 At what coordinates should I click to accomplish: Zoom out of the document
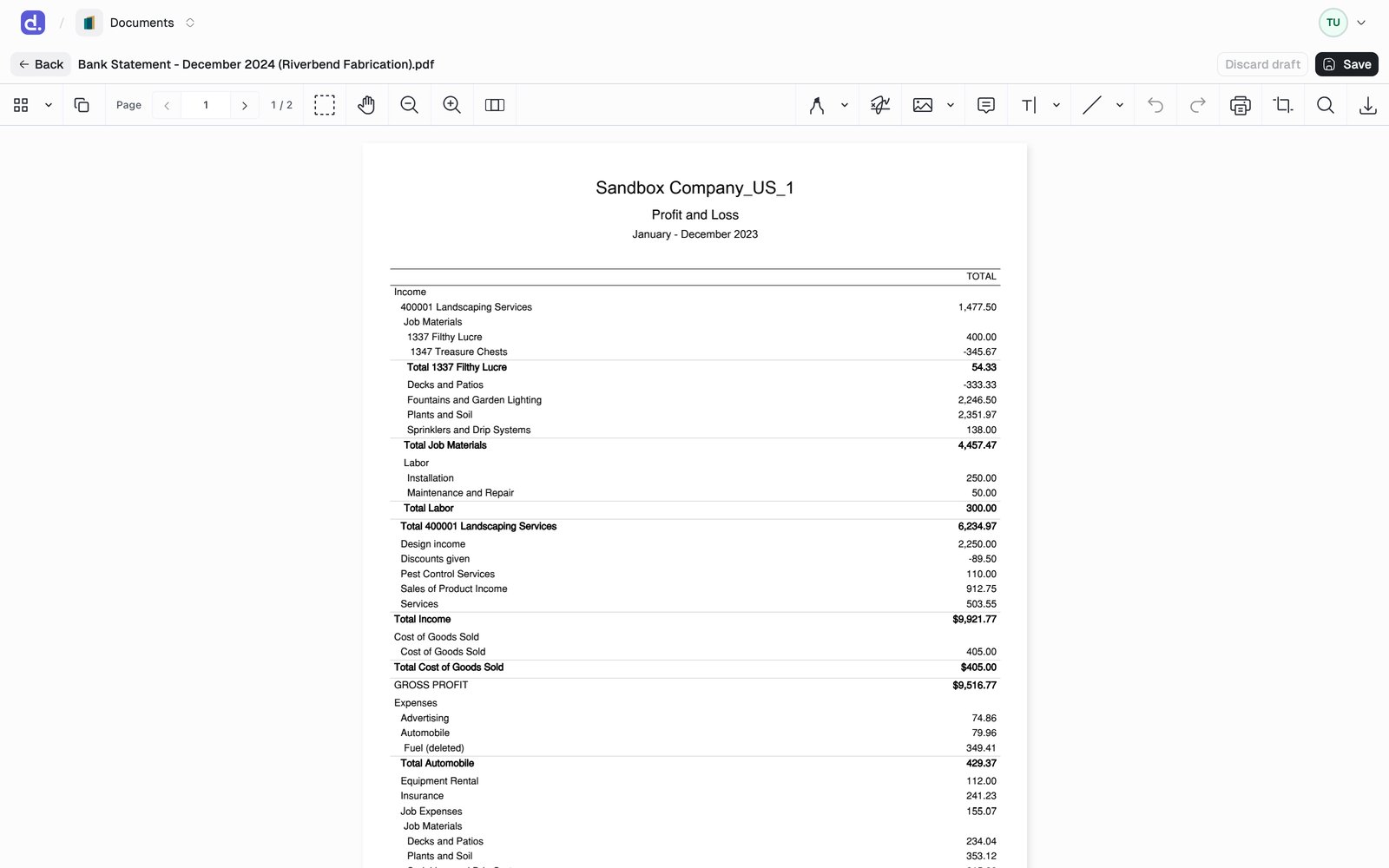[410, 105]
